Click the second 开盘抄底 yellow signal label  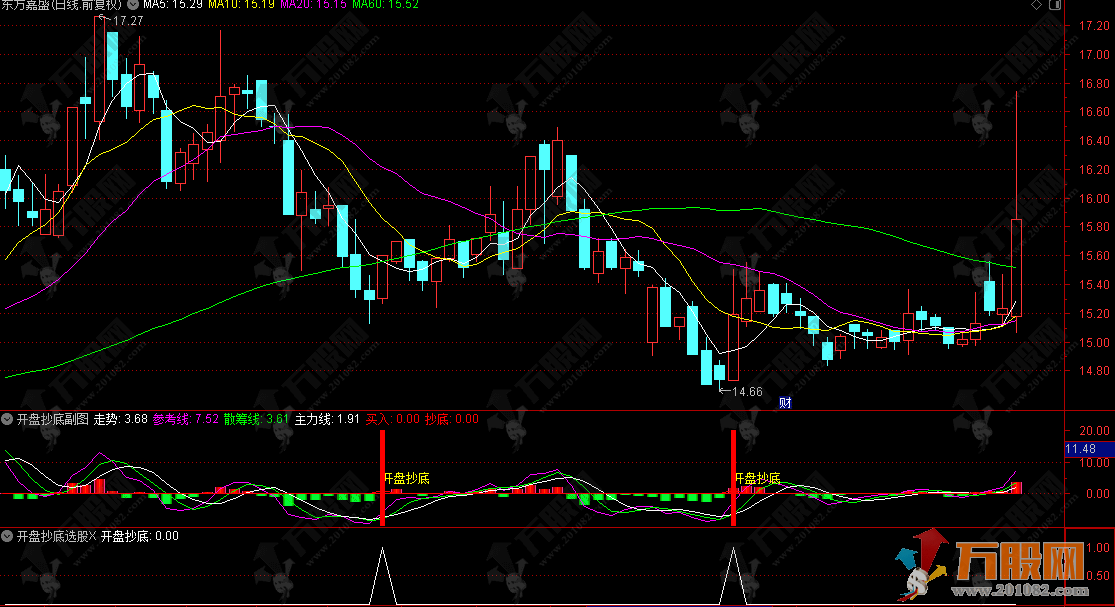(x=757, y=478)
